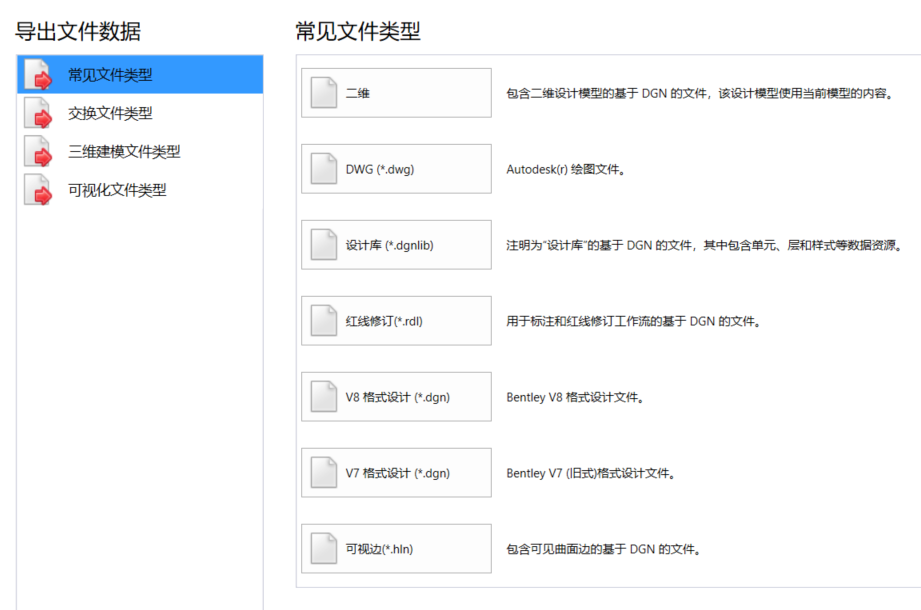Click the Autodesk(r) 绘图文件 description text
921x610 pixels.
pyautogui.click(x=566, y=170)
